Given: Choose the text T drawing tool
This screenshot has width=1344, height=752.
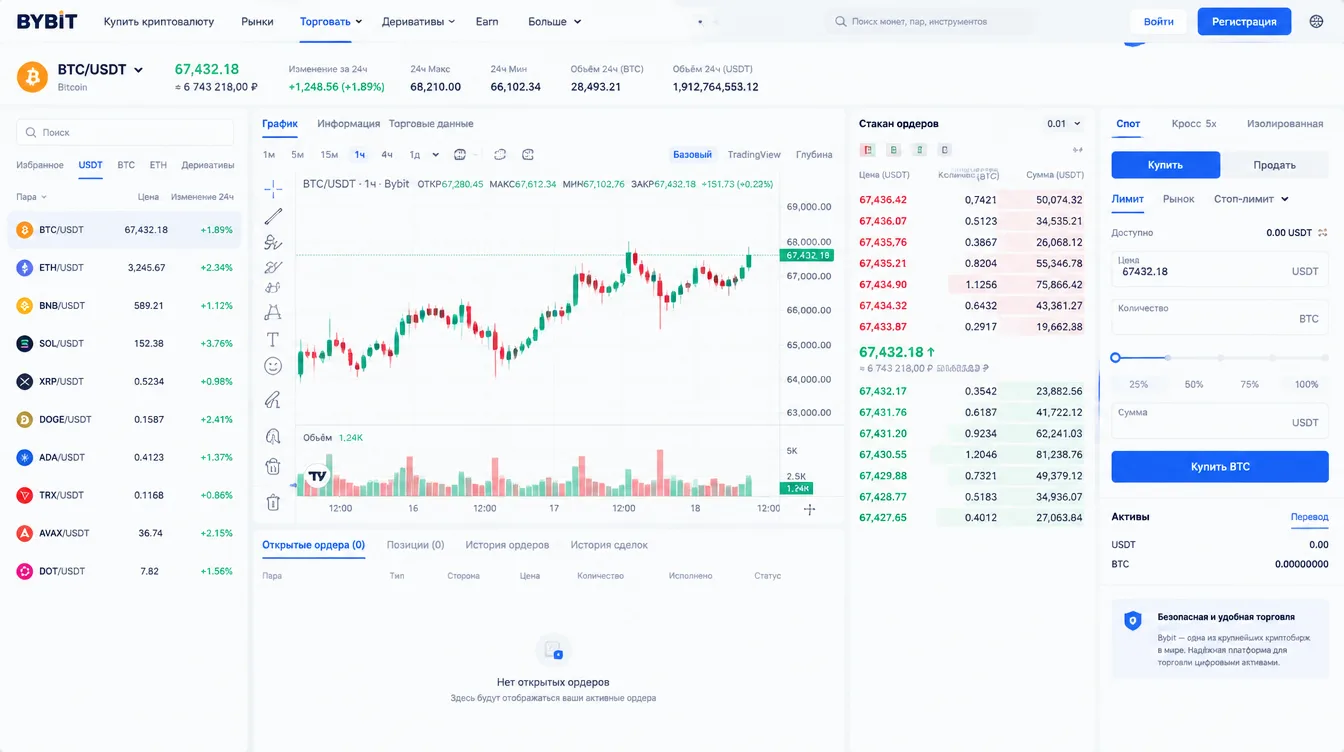Looking at the screenshot, I should pyautogui.click(x=273, y=340).
